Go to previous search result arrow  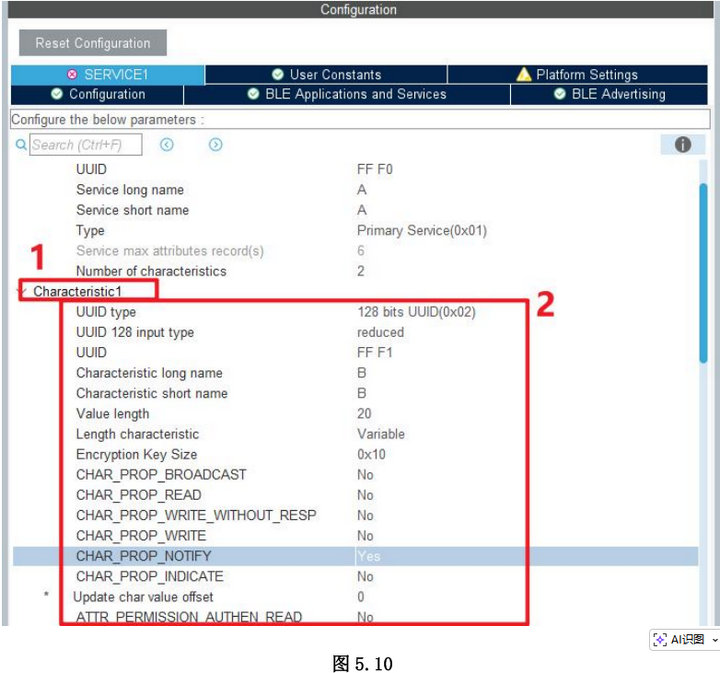pyautogui.click(x=167, y=145)
